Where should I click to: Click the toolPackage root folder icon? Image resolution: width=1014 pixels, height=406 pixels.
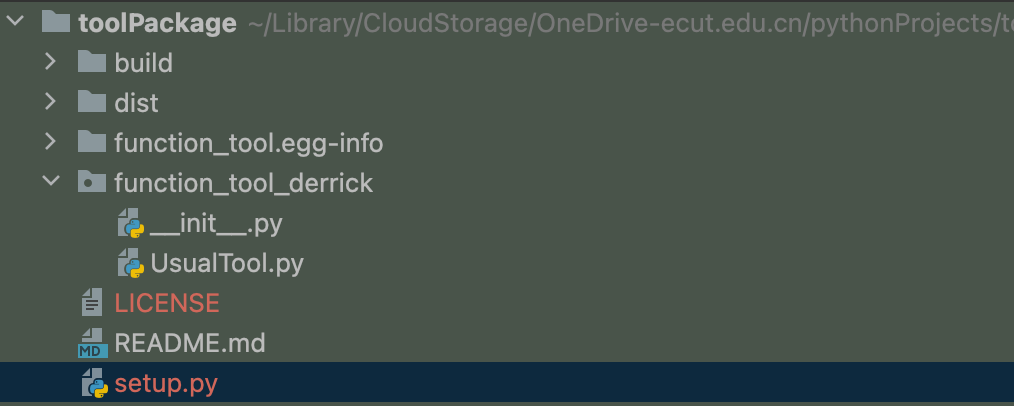[56, 22]
